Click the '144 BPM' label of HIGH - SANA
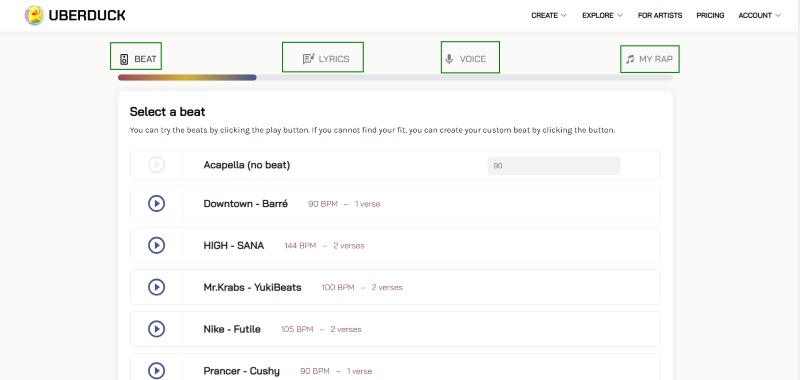Image resolution: width=800 pixels, height=380 pixels. point(301,245)
